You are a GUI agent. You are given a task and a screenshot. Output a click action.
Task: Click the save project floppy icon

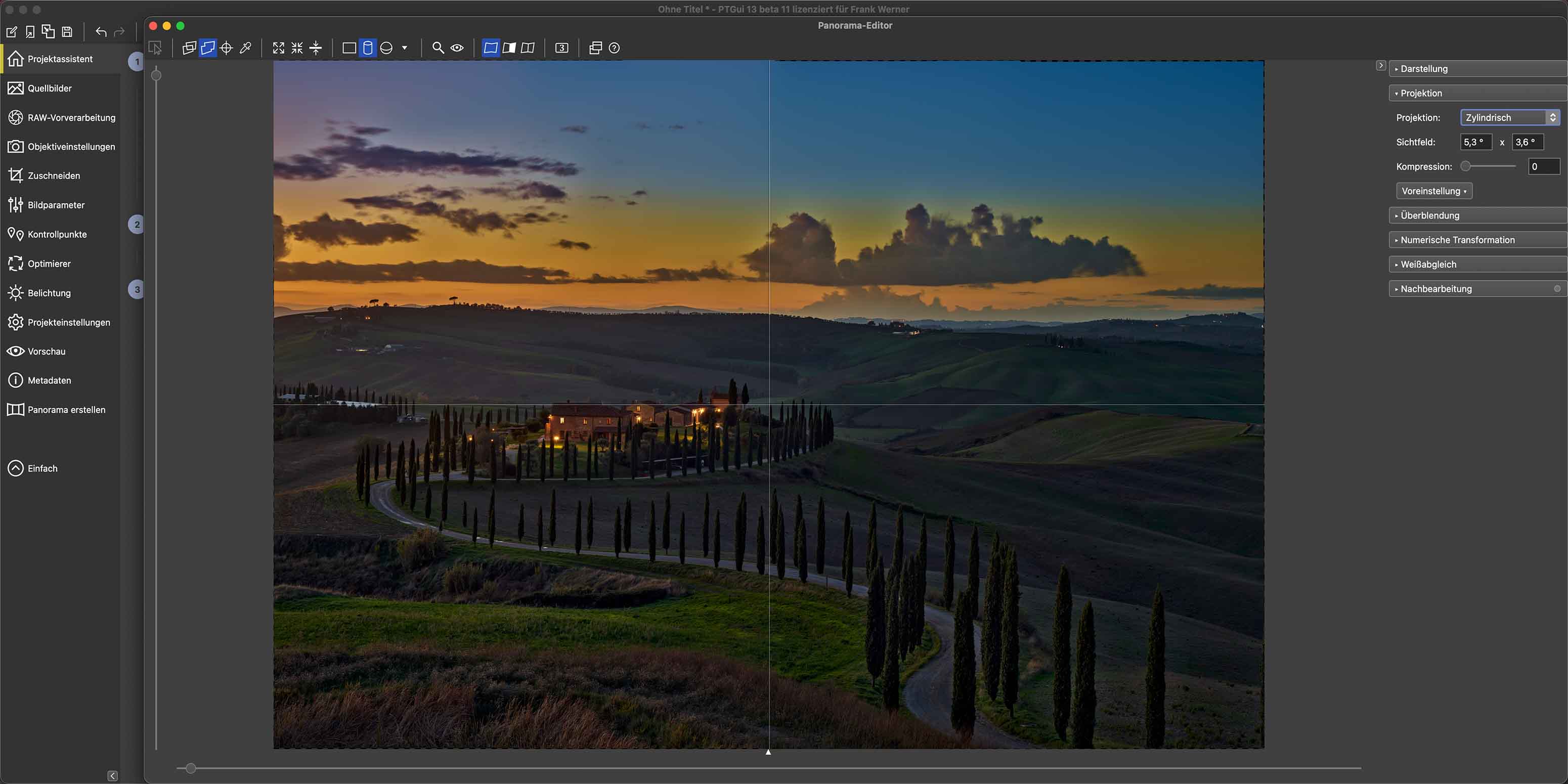(68, 32)
